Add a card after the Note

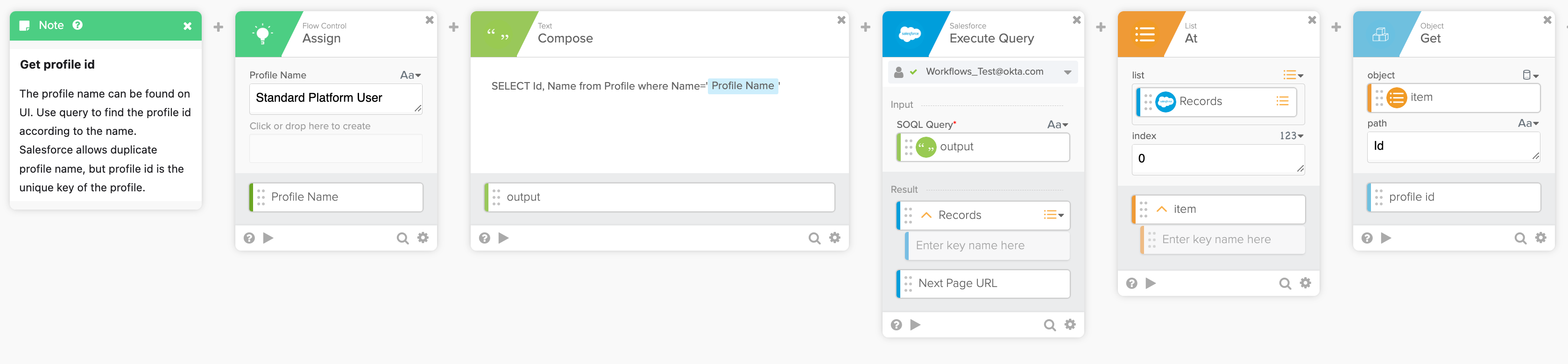[219, 28]
